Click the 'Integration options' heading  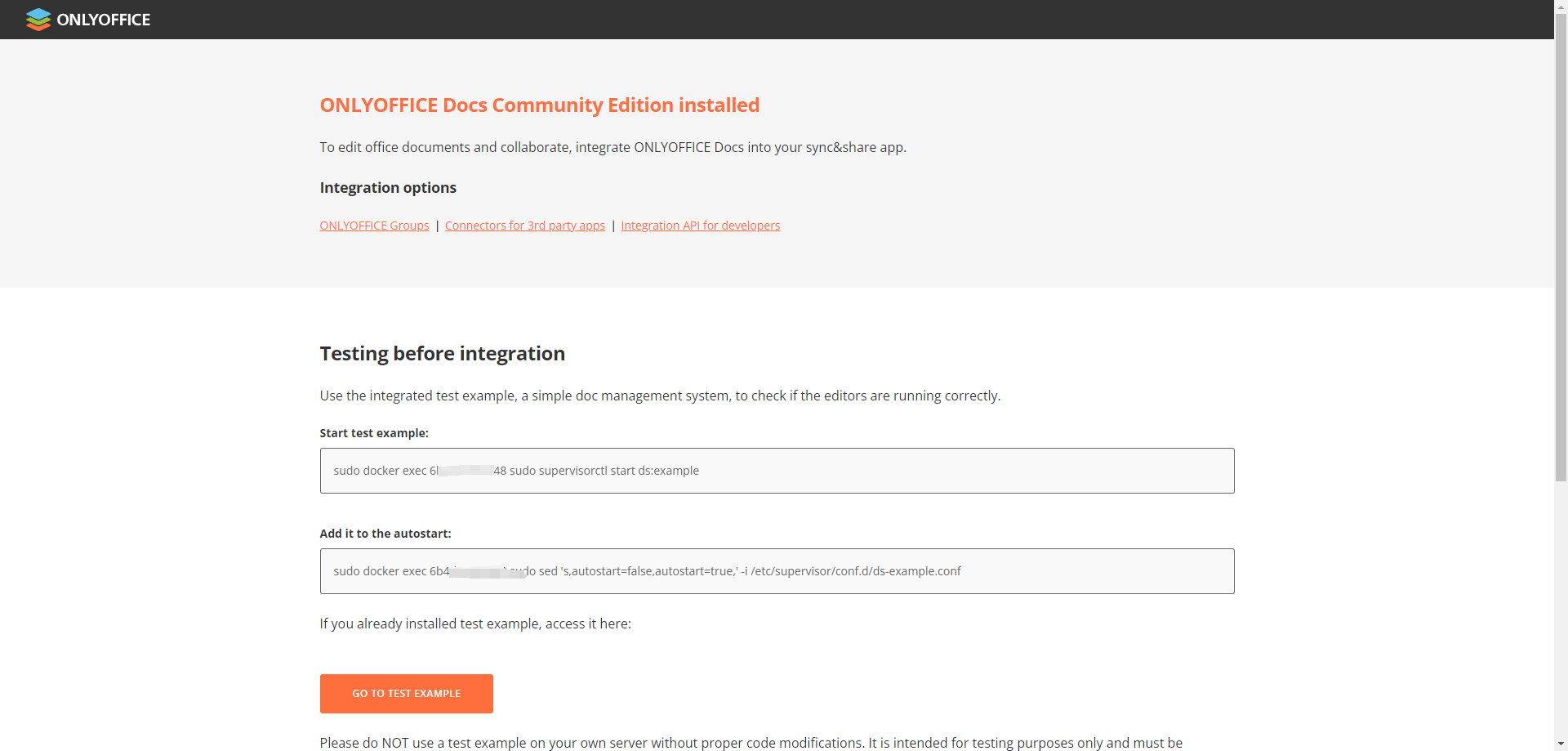click(388, 188)
